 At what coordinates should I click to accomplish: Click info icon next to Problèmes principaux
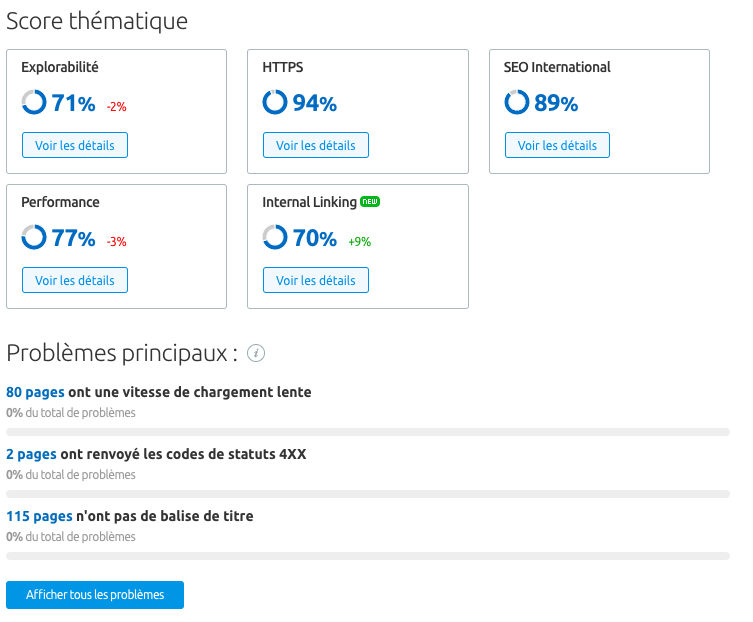(256, 354)
